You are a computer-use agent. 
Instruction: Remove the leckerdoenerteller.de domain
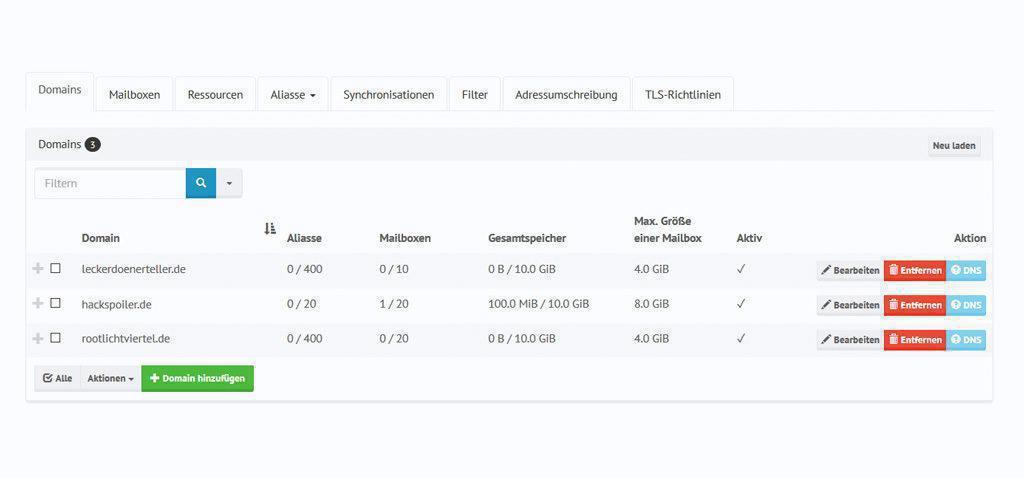click(x=915, y=270)
